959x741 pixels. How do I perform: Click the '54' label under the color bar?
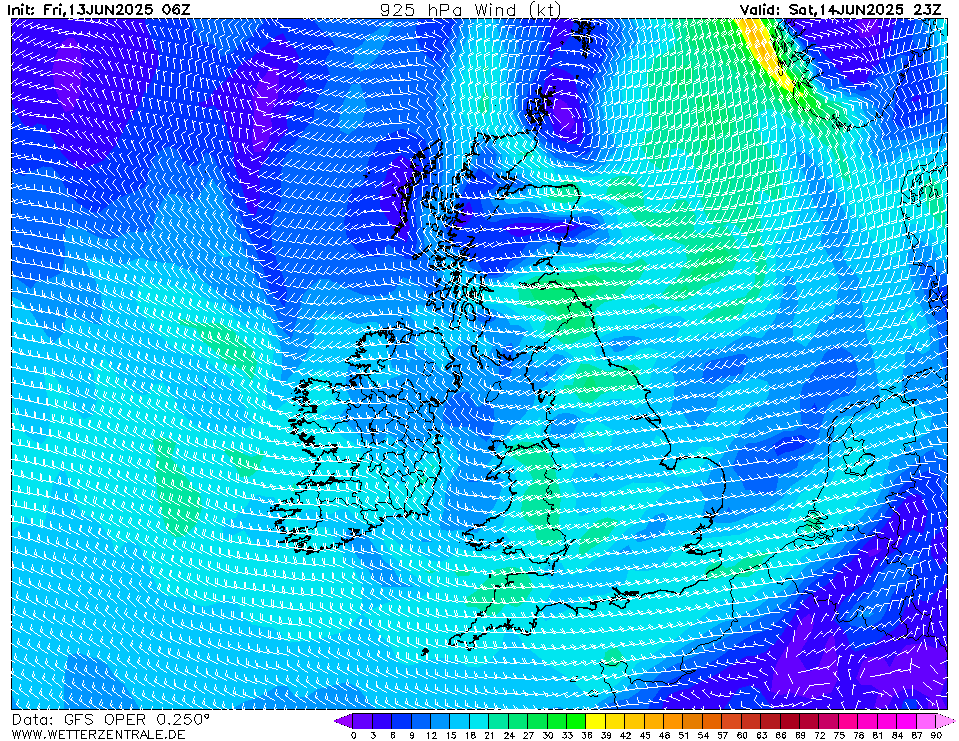point(703,735)
